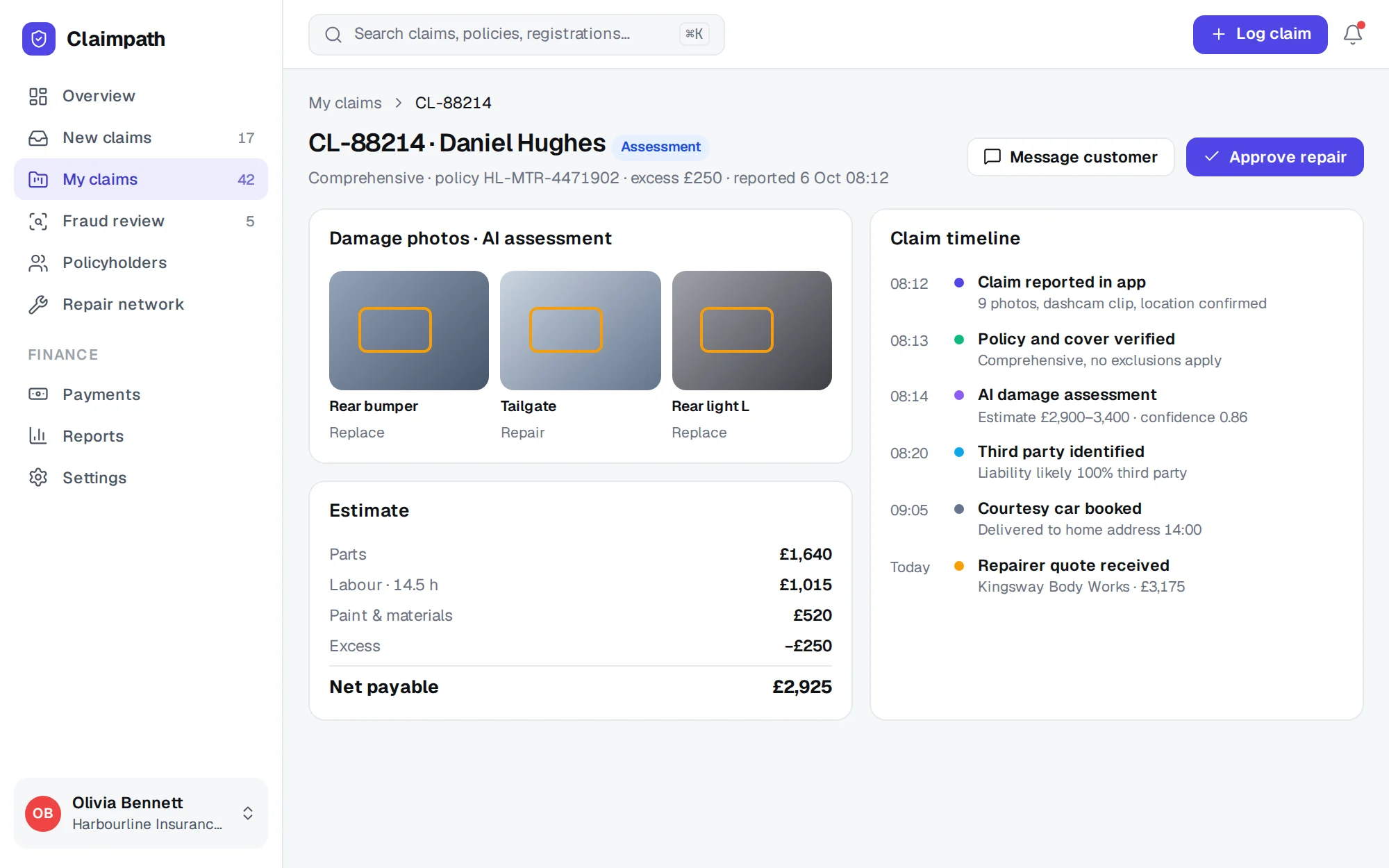The height and width of the screenshot is (868, 1389).
Task: Click the Payments banknote icon
Action: point(38,394)
